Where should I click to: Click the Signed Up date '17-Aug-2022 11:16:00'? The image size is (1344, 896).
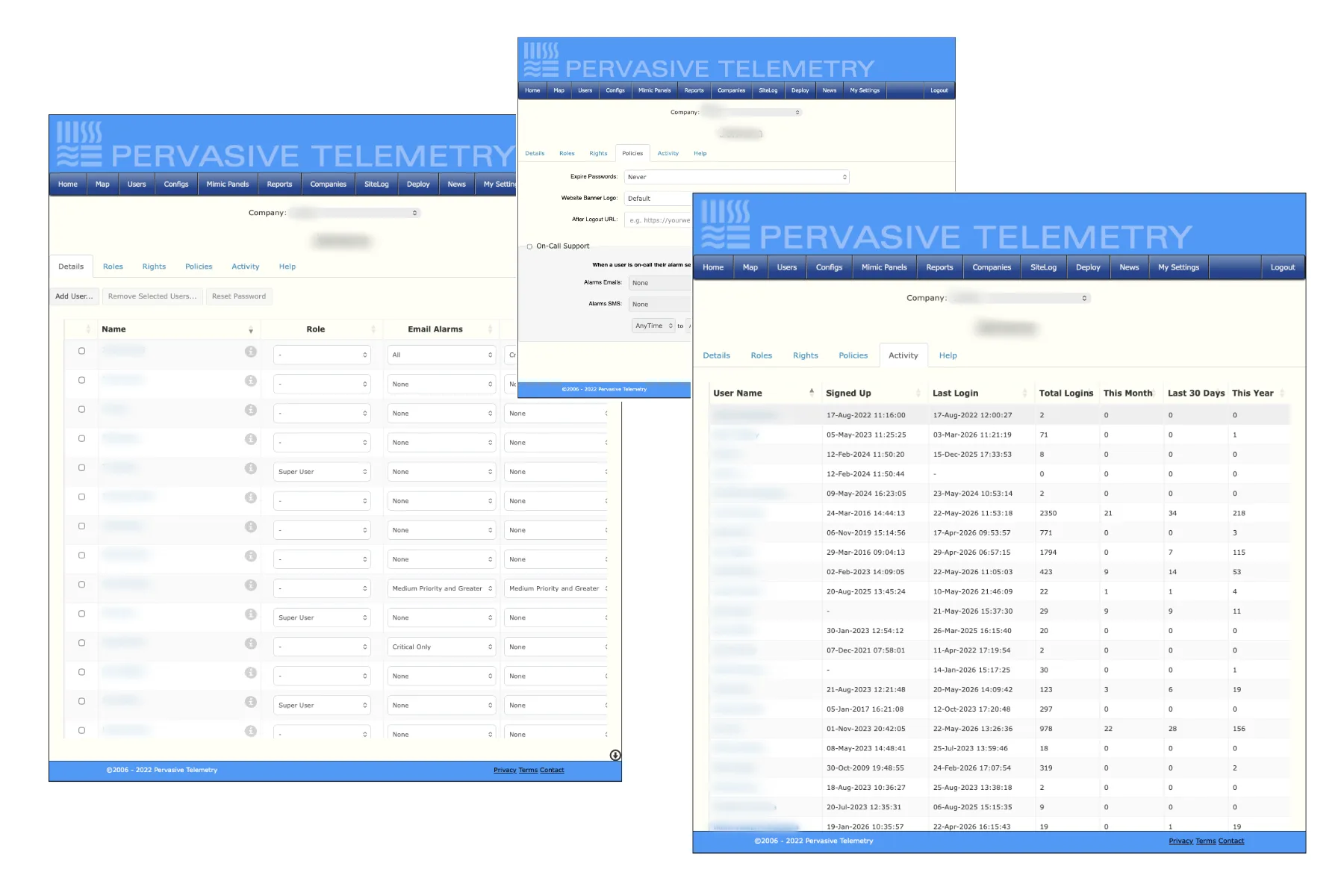pyautogui.click(x=866, y=415)
